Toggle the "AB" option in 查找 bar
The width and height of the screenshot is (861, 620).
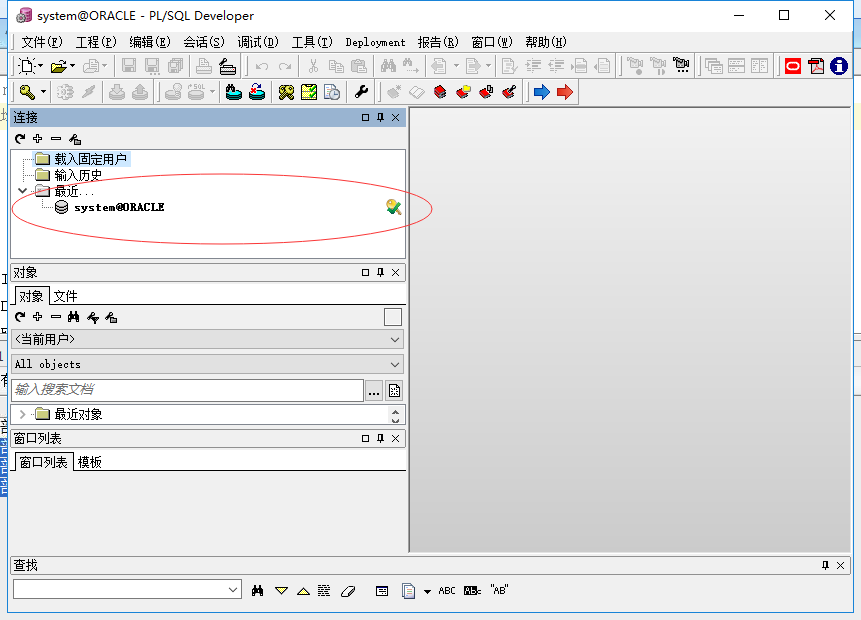point(499,590)
